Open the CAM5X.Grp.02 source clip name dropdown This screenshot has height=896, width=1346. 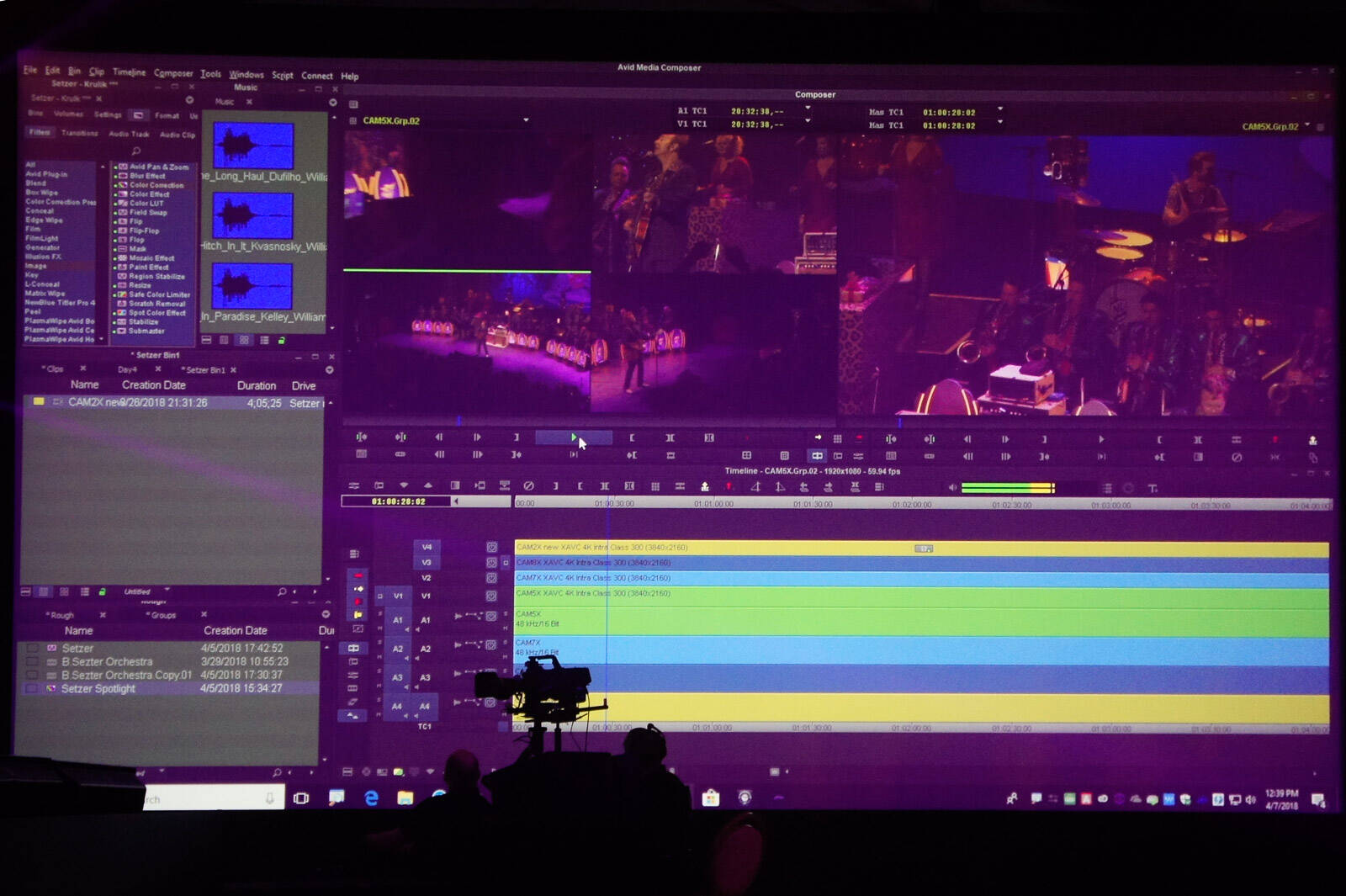[x=526, y=120]
